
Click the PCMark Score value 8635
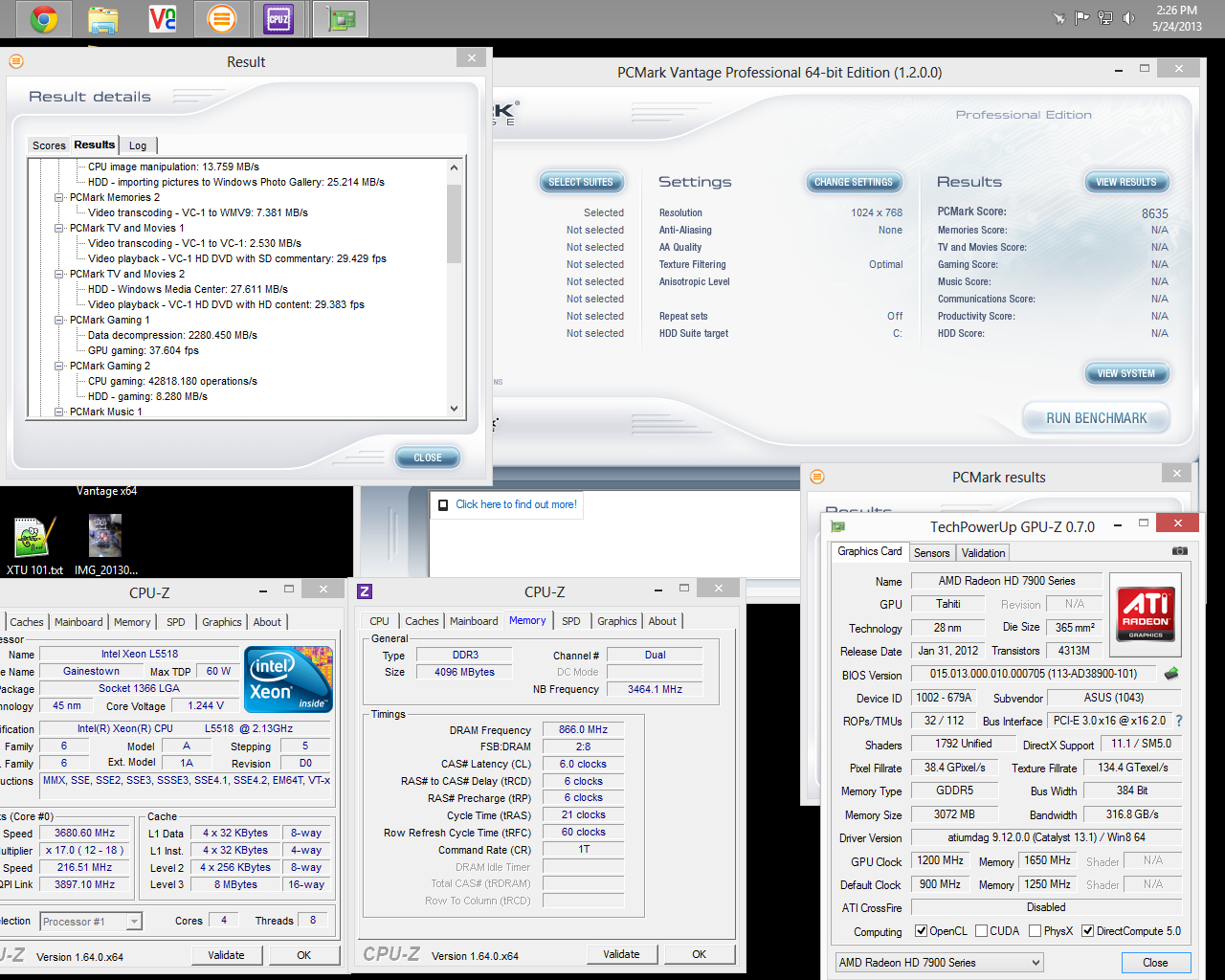coord(1154,213)
